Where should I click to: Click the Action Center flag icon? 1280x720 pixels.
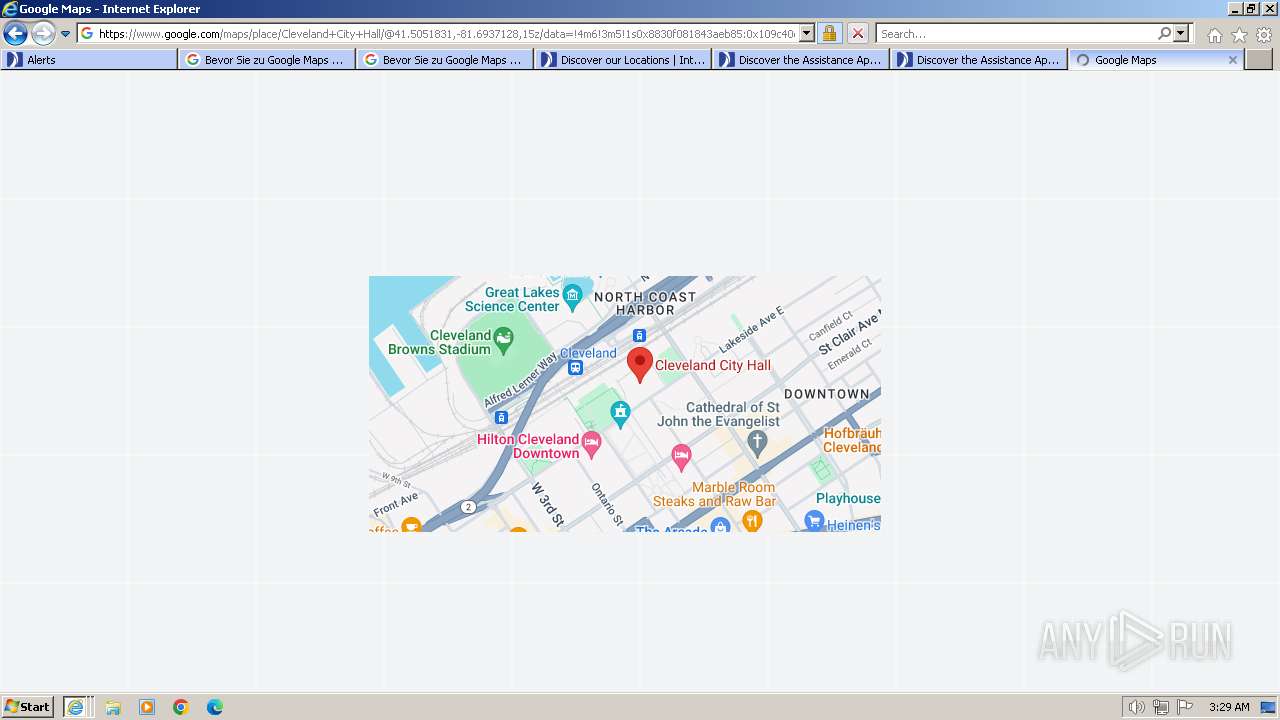point(1185,707)
